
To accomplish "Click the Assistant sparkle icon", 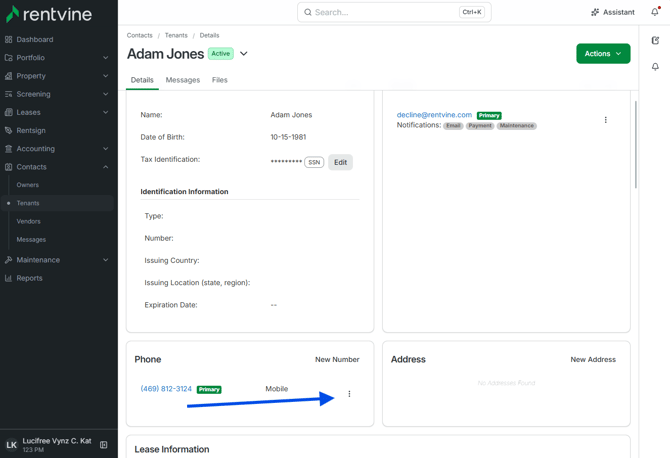I will pyautogui.click(x=595, y=12).
